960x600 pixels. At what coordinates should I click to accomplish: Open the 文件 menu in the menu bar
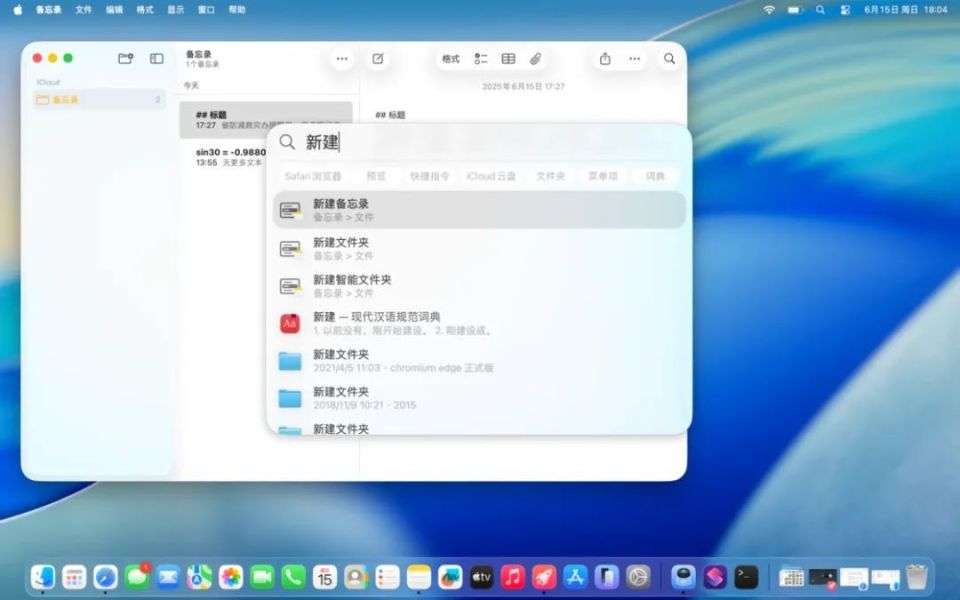[x=83, y=10]
